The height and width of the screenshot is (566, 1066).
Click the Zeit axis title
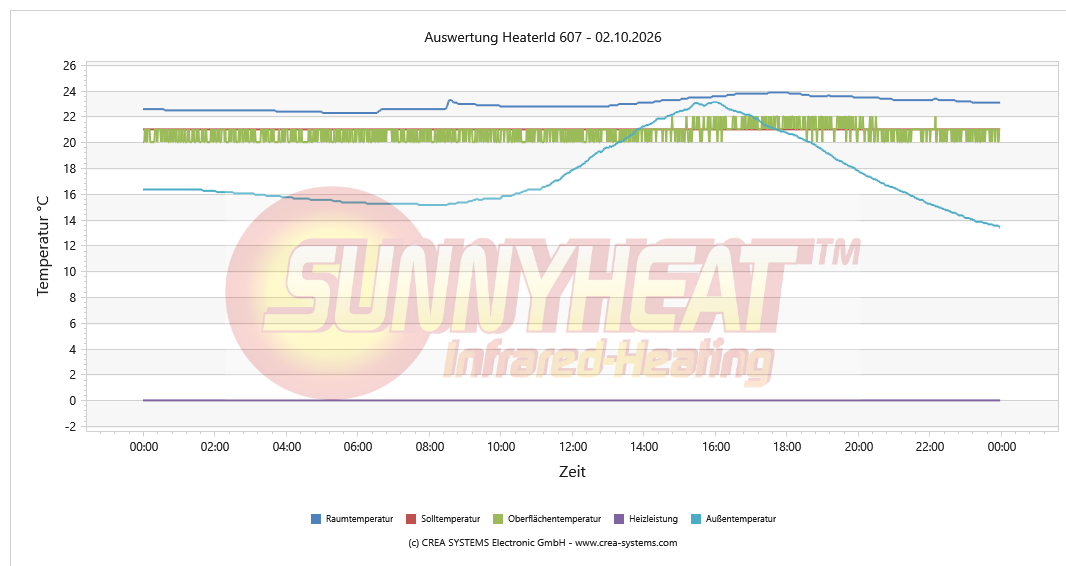coord(572,472)
